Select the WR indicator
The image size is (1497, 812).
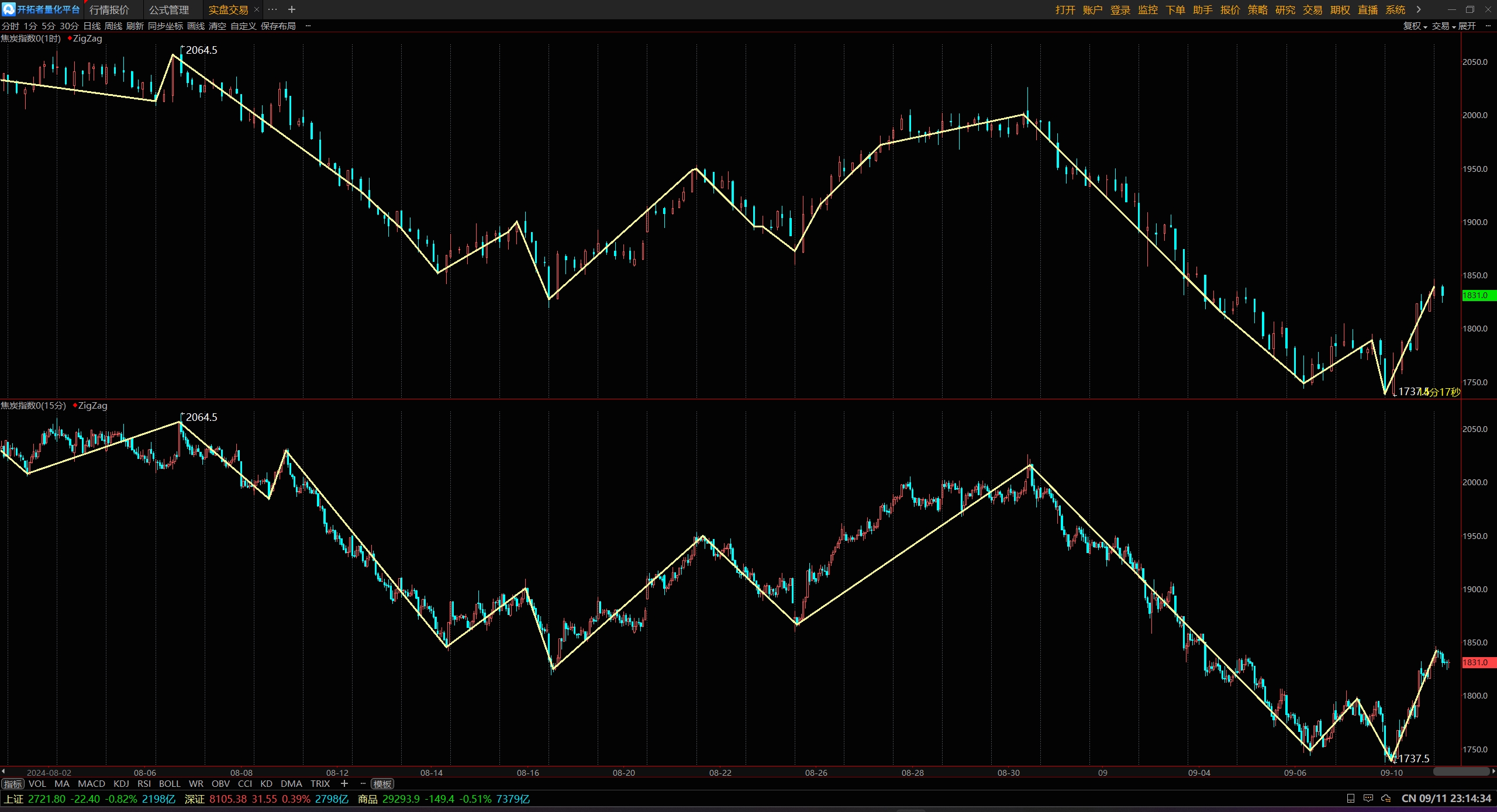tap(196, 783)
